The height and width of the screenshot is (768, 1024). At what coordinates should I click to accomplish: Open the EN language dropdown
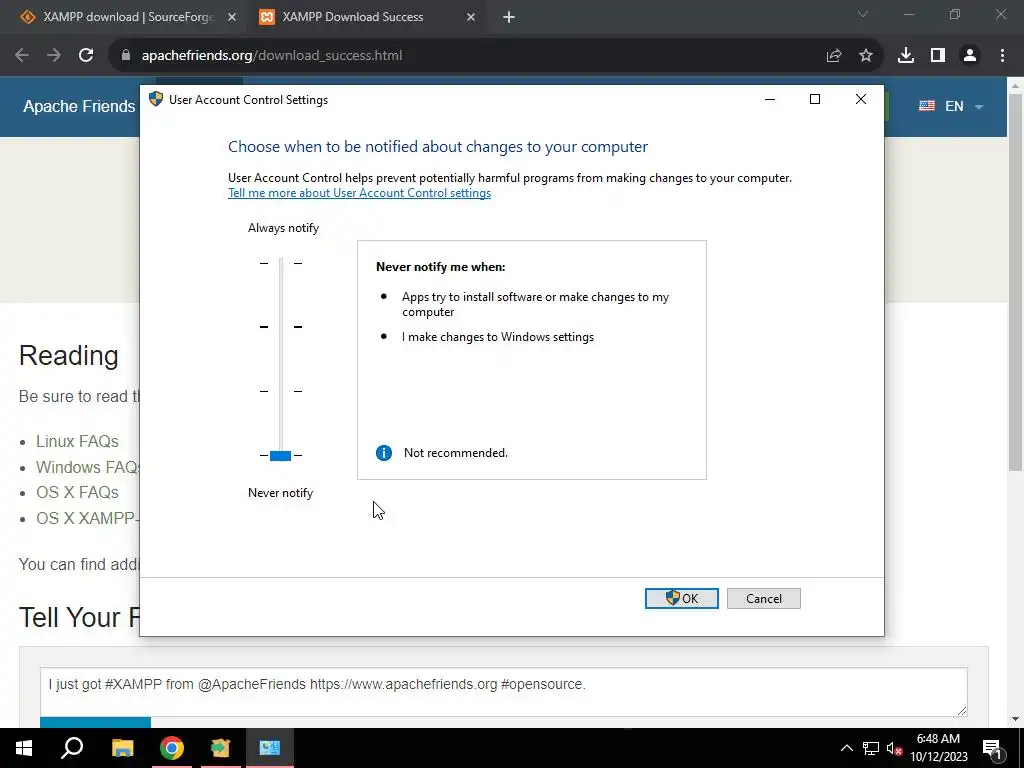[x=951, y=106]
